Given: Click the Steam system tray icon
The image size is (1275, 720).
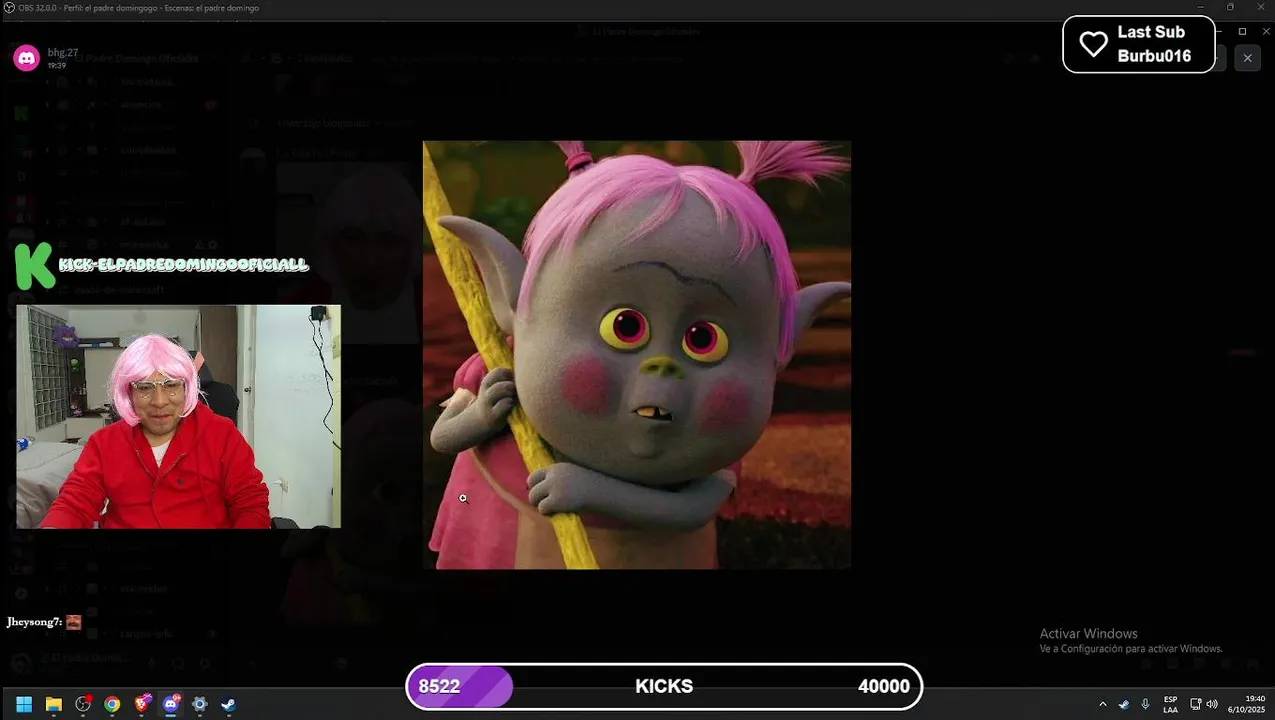Looking at the screenshot, I should [x=1124, y=704].
